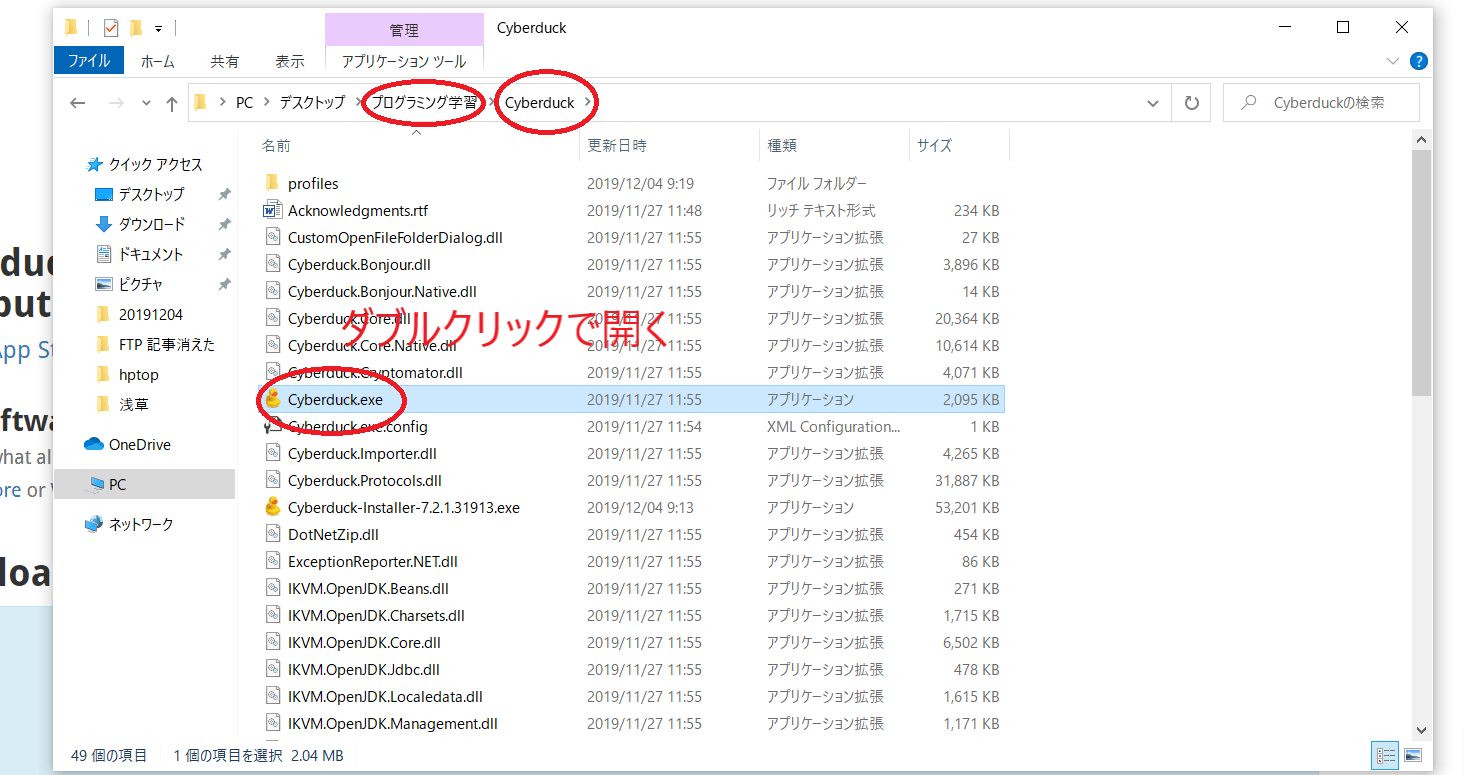This screenshot has width=1464, height=775.
Task: Click the CustomOpenFileFolderDialog.dll file icon
Action: (273, 237)
